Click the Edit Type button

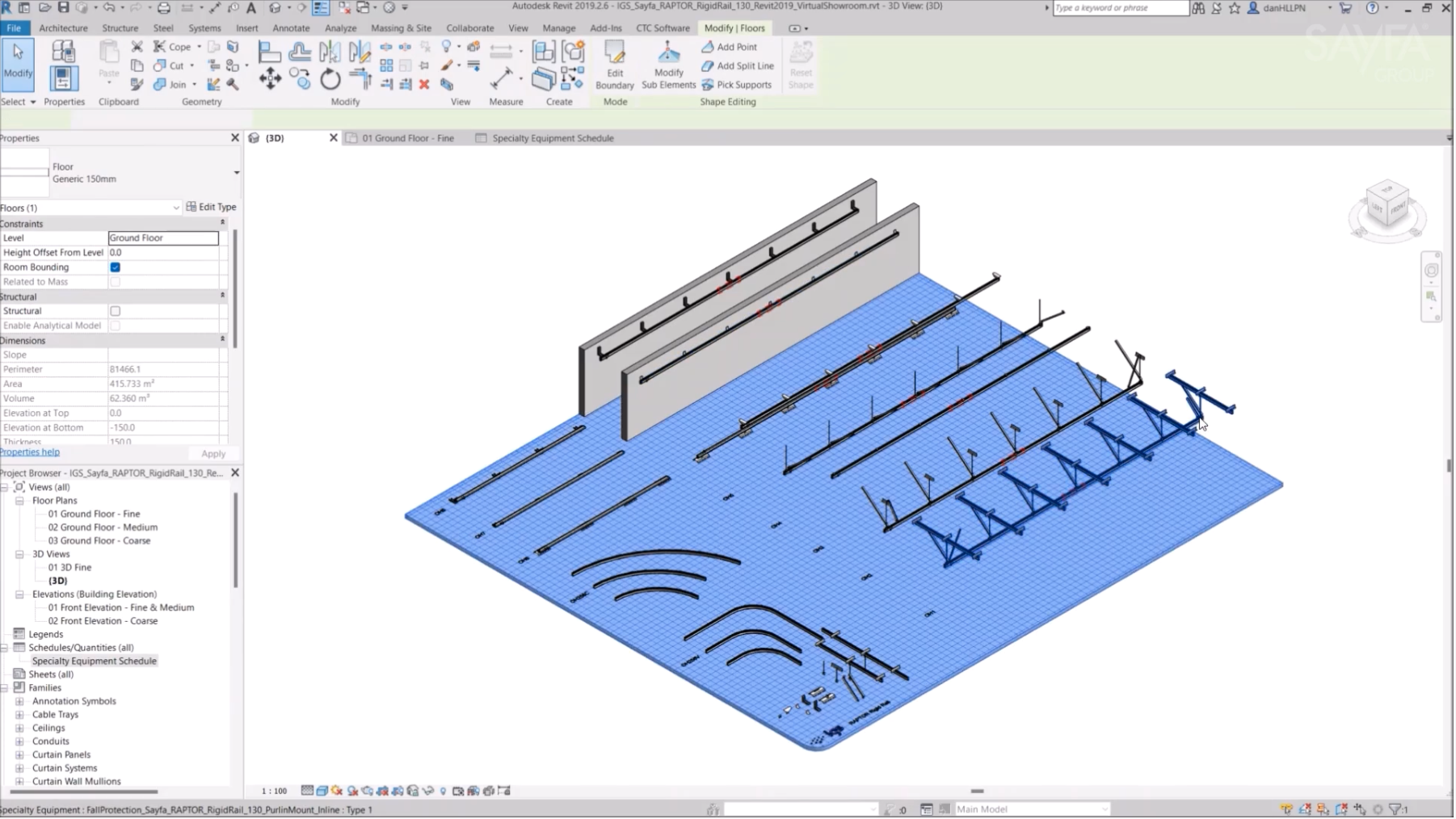pos(211,207)
